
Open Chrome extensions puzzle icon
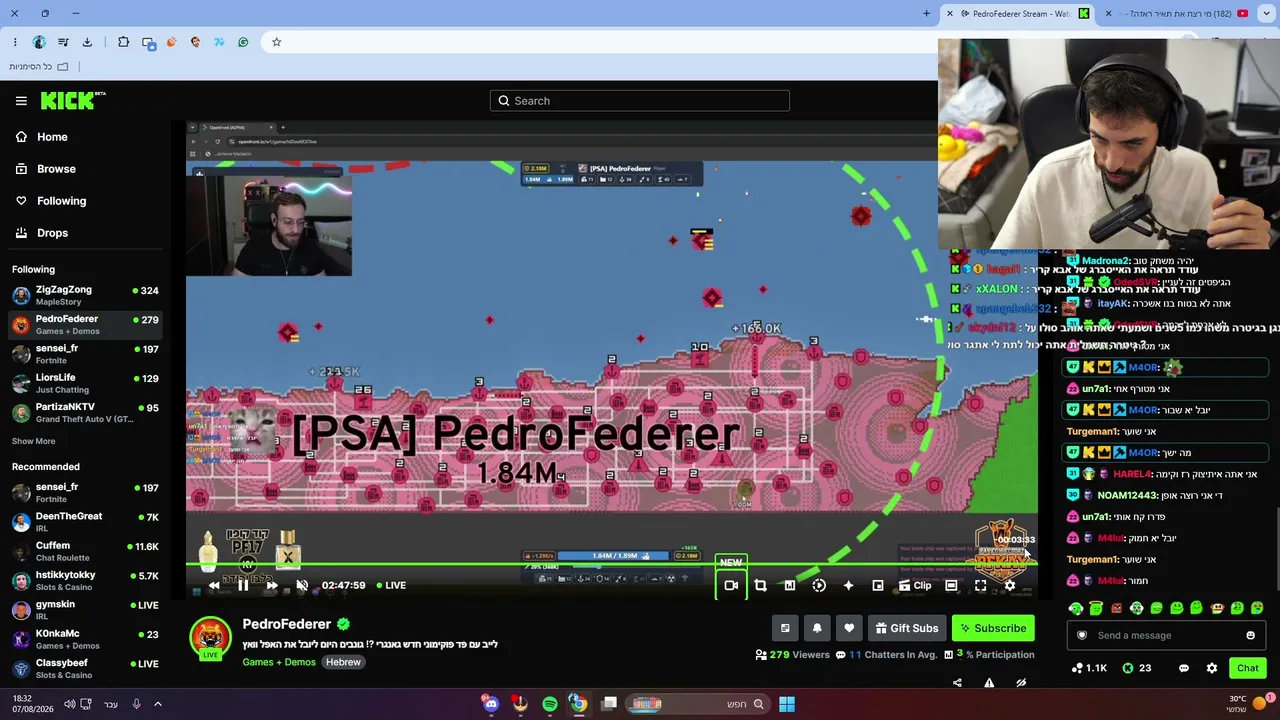click(x=123, y=42)
